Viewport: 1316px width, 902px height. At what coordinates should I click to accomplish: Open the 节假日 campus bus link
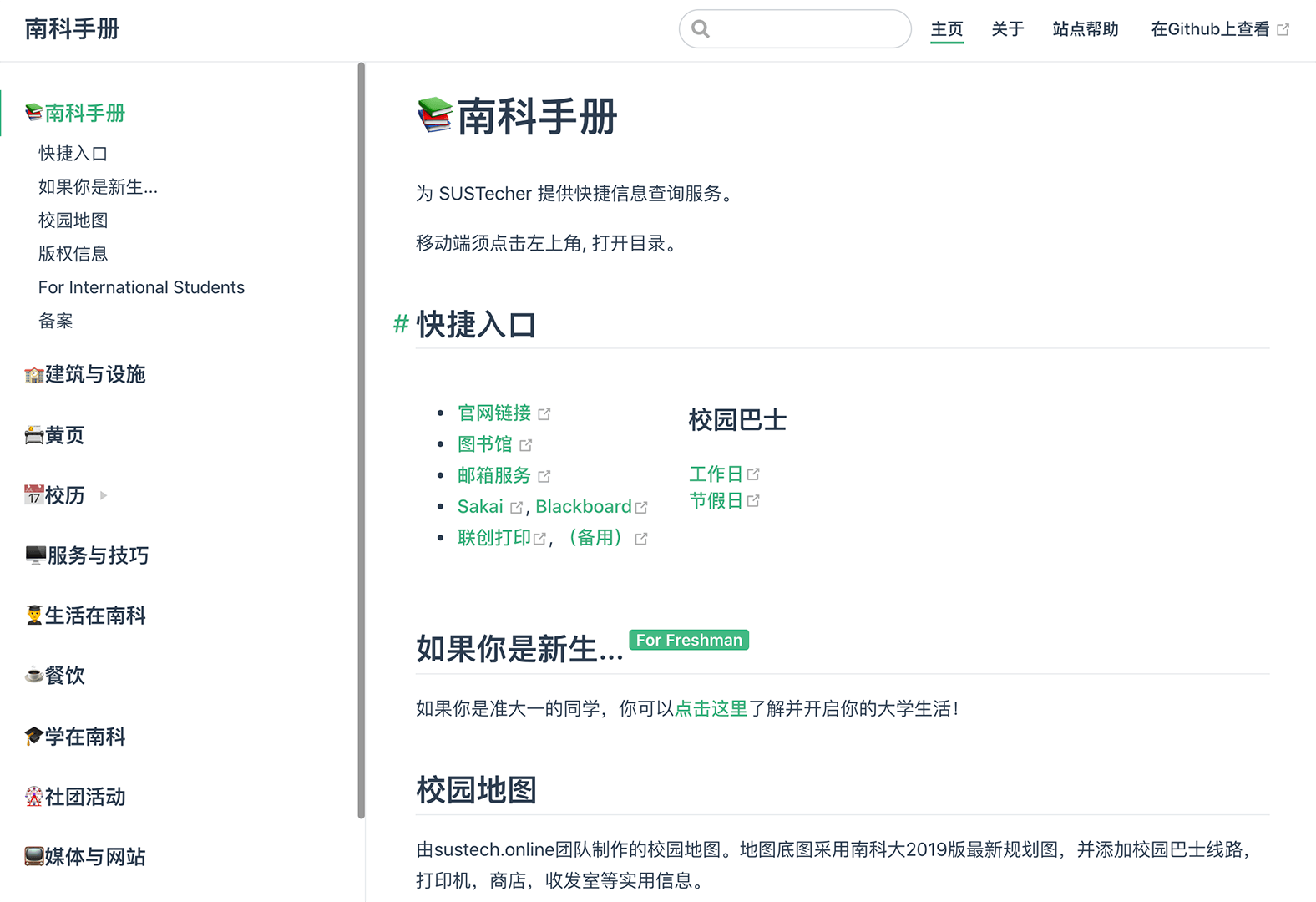click(716, 500)
